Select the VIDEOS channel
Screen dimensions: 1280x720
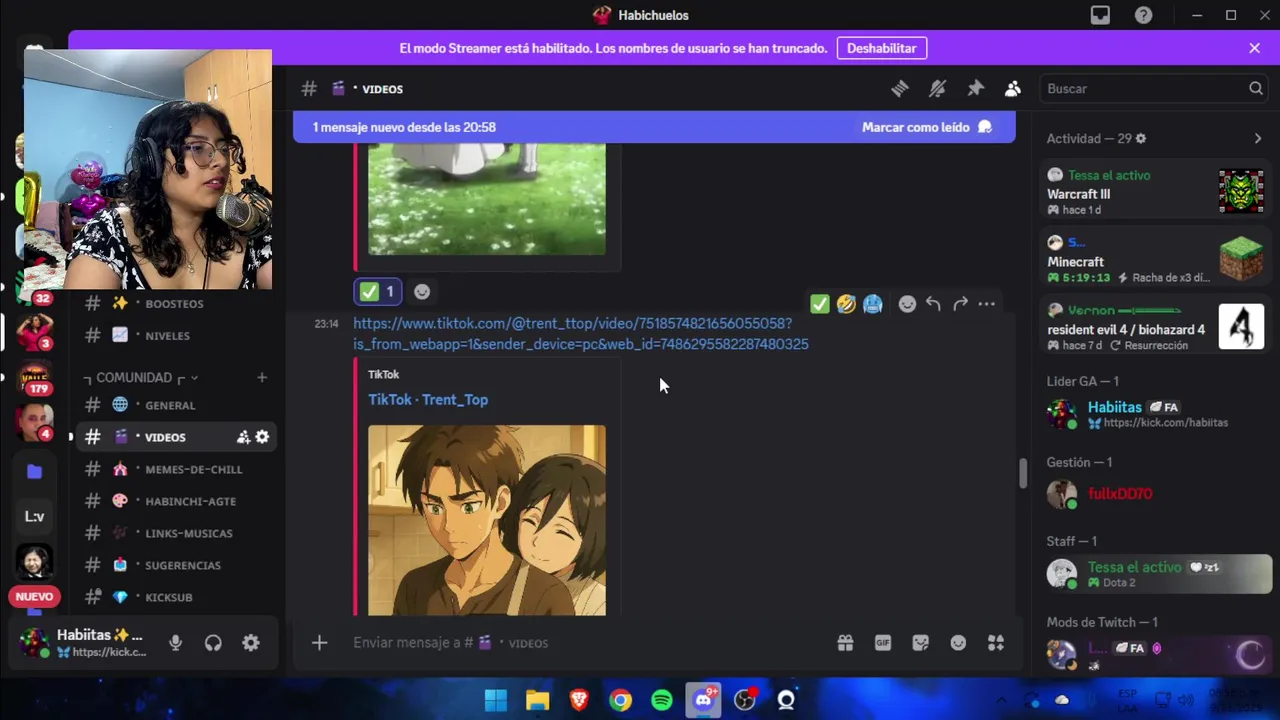tap(174, 437)
